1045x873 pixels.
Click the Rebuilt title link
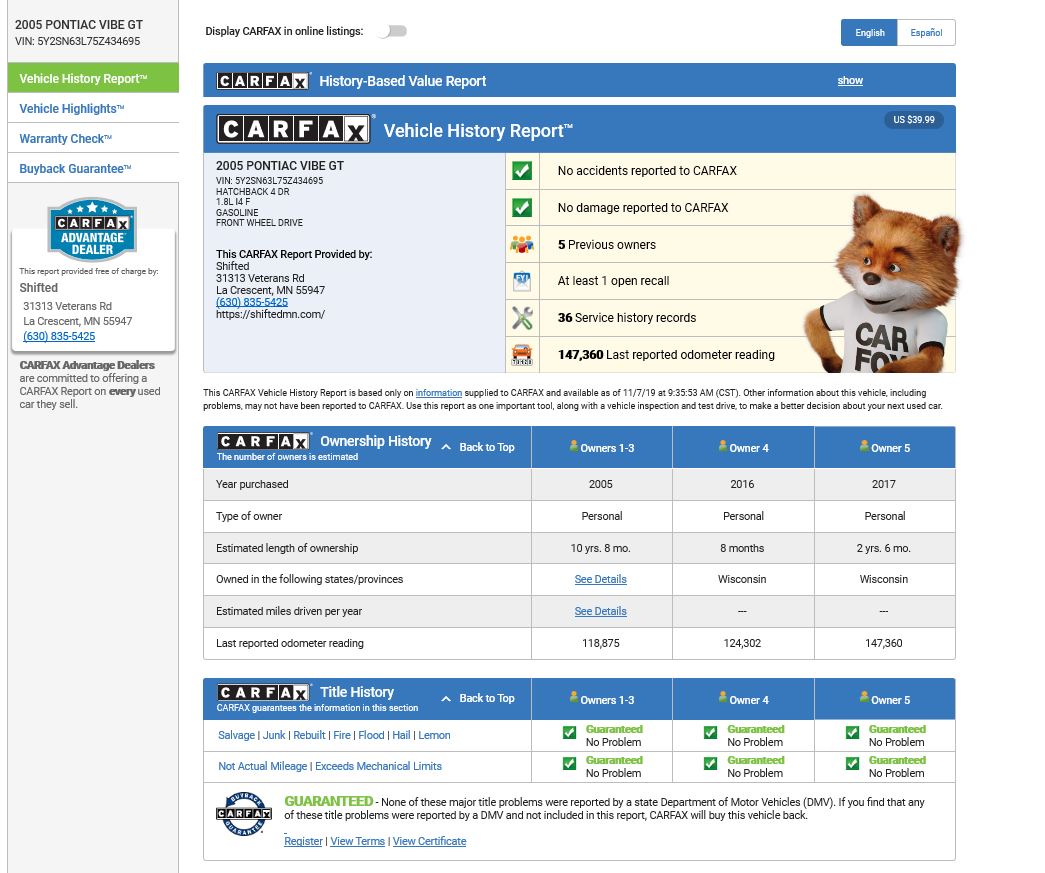pos(309,735)
